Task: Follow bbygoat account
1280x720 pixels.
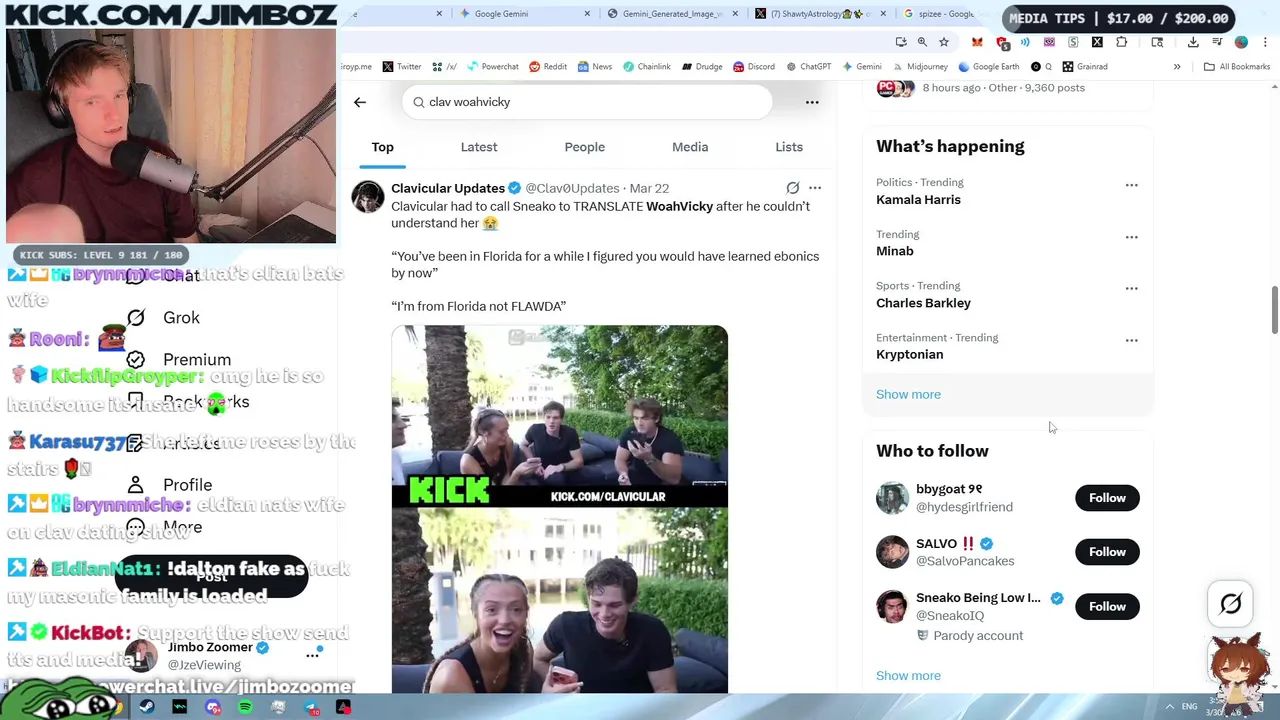Action: [1107, 498]
